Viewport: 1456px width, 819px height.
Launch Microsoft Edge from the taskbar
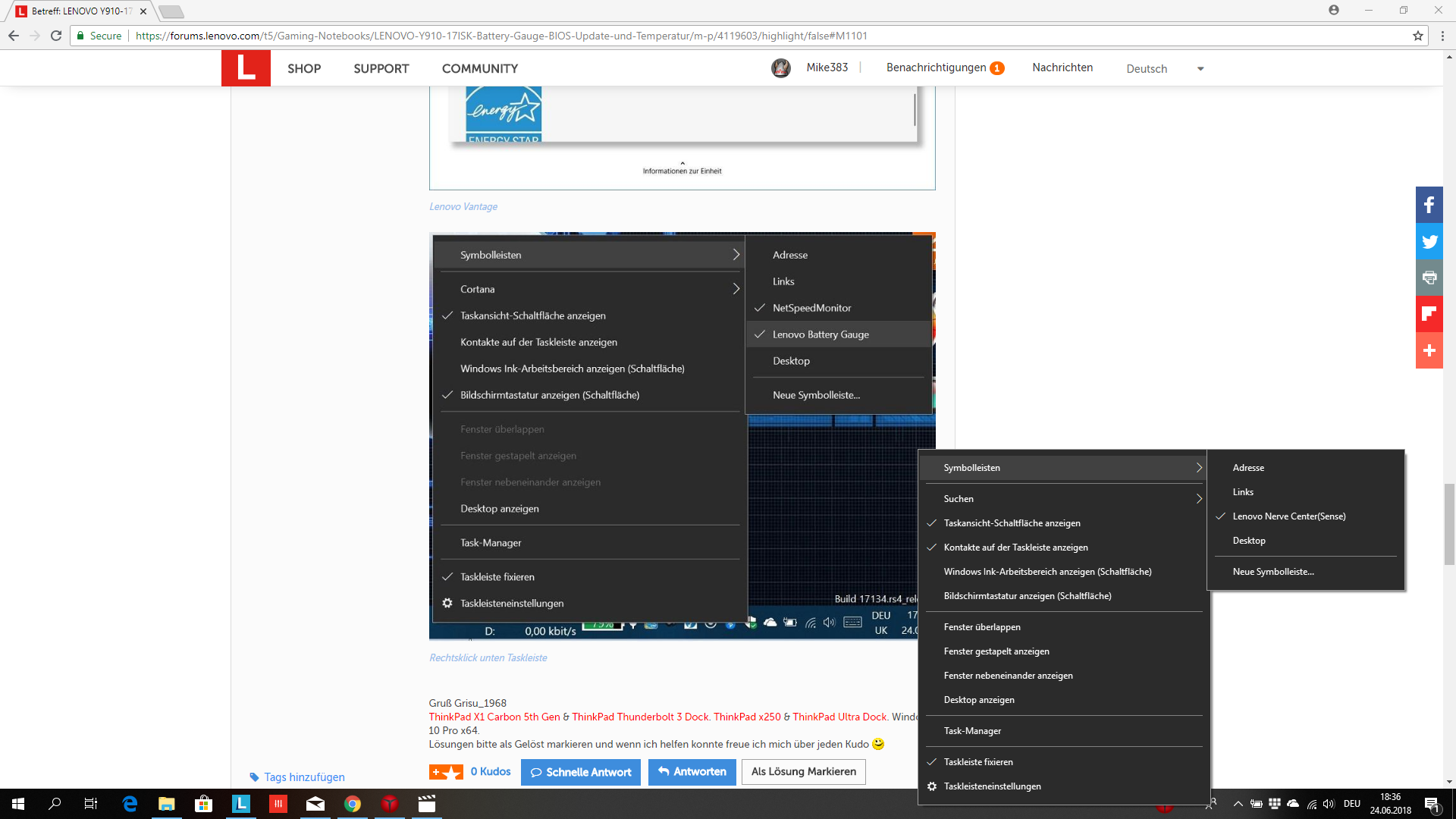coord(130,804)
